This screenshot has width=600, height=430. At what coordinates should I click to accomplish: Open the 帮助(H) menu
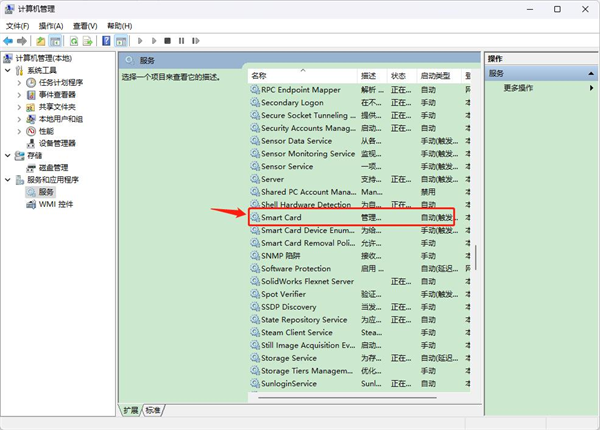[119, 26]
